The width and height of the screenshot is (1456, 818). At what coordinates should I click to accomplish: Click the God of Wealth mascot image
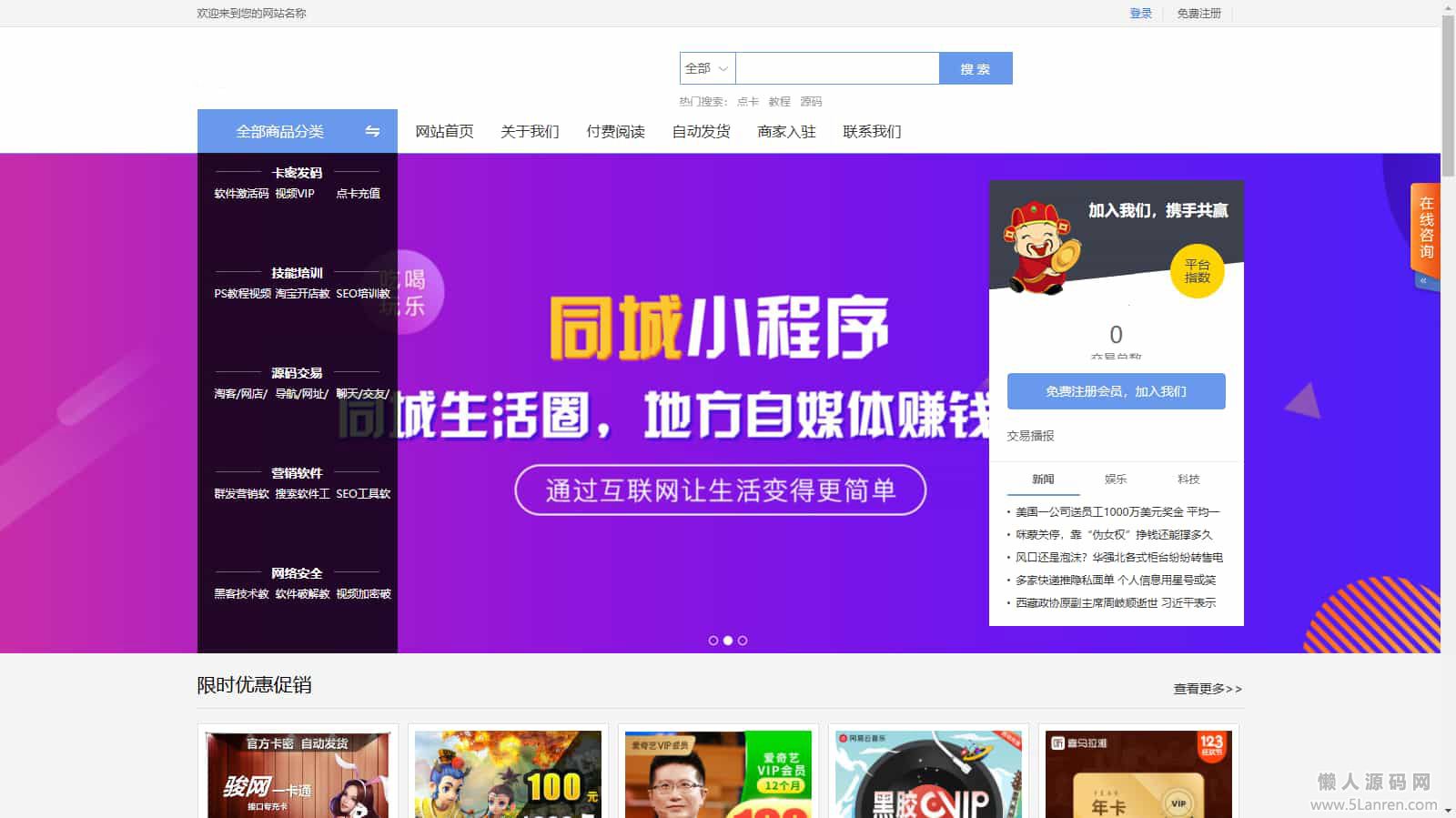tap(1041, 247)
